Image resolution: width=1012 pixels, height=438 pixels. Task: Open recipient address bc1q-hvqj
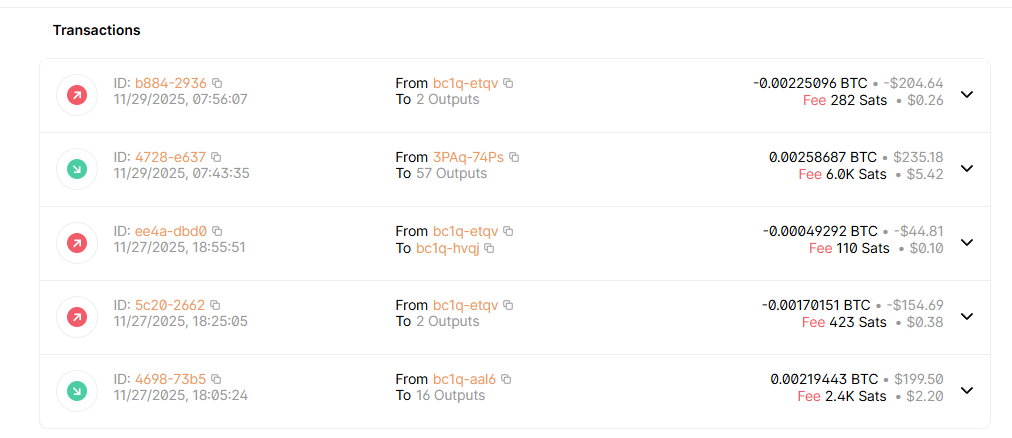(x=449, y=248)
